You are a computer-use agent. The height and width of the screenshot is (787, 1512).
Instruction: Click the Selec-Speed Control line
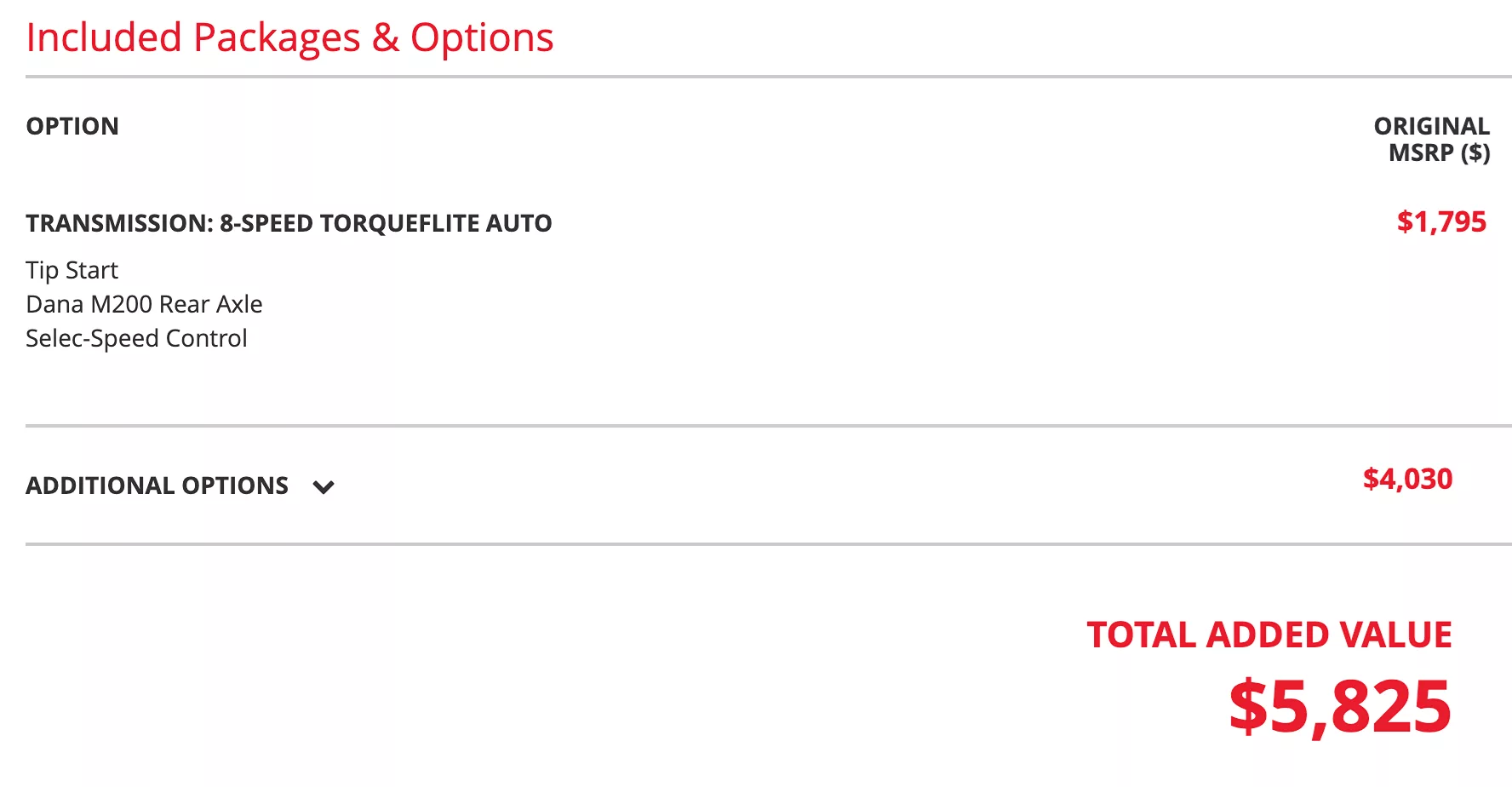coord(137,338)
